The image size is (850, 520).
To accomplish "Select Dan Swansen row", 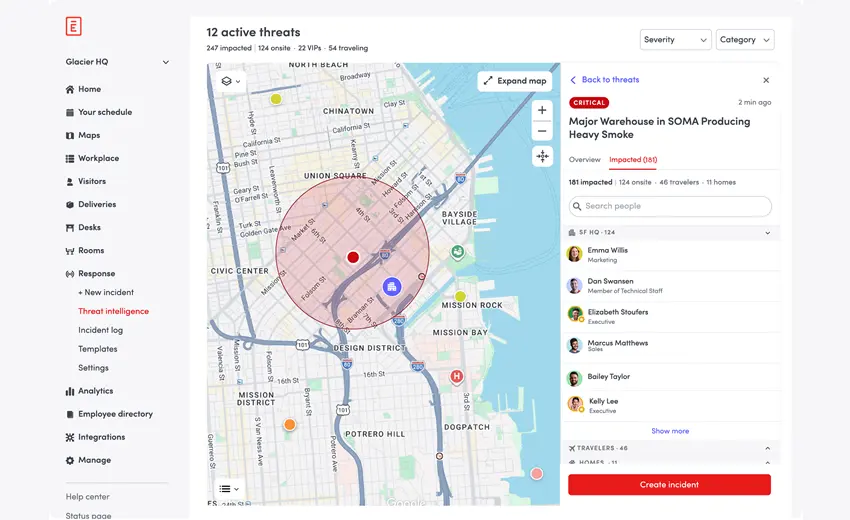I will 672,285.
